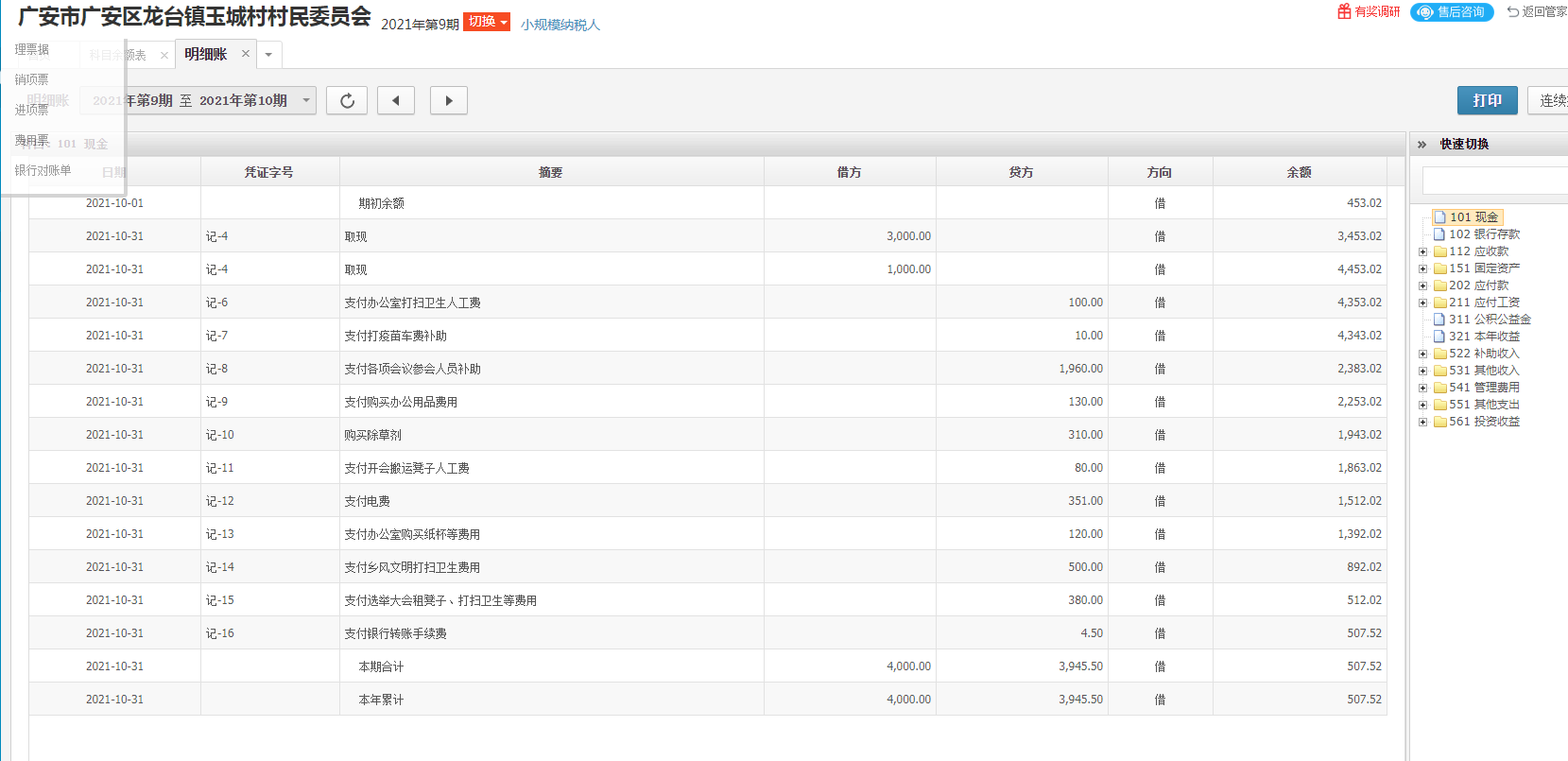1568x761 pixels.
Task: Go to next period arrow
Action: (449, 100)
